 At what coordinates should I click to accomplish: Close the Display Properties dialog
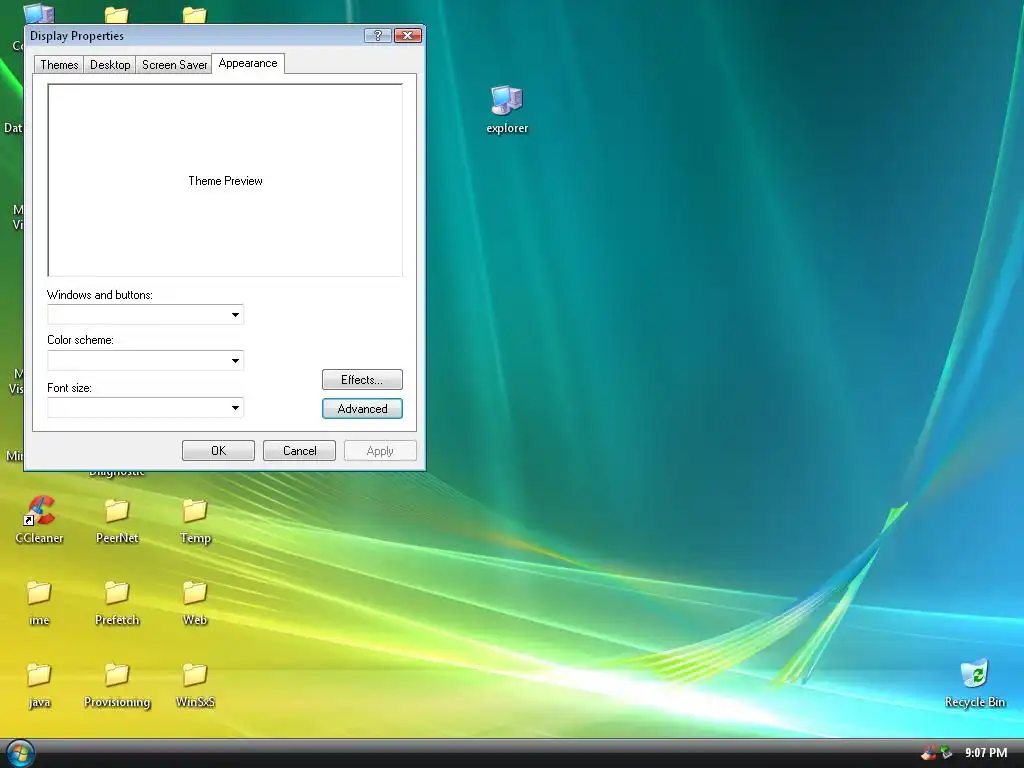pos(408,35)
